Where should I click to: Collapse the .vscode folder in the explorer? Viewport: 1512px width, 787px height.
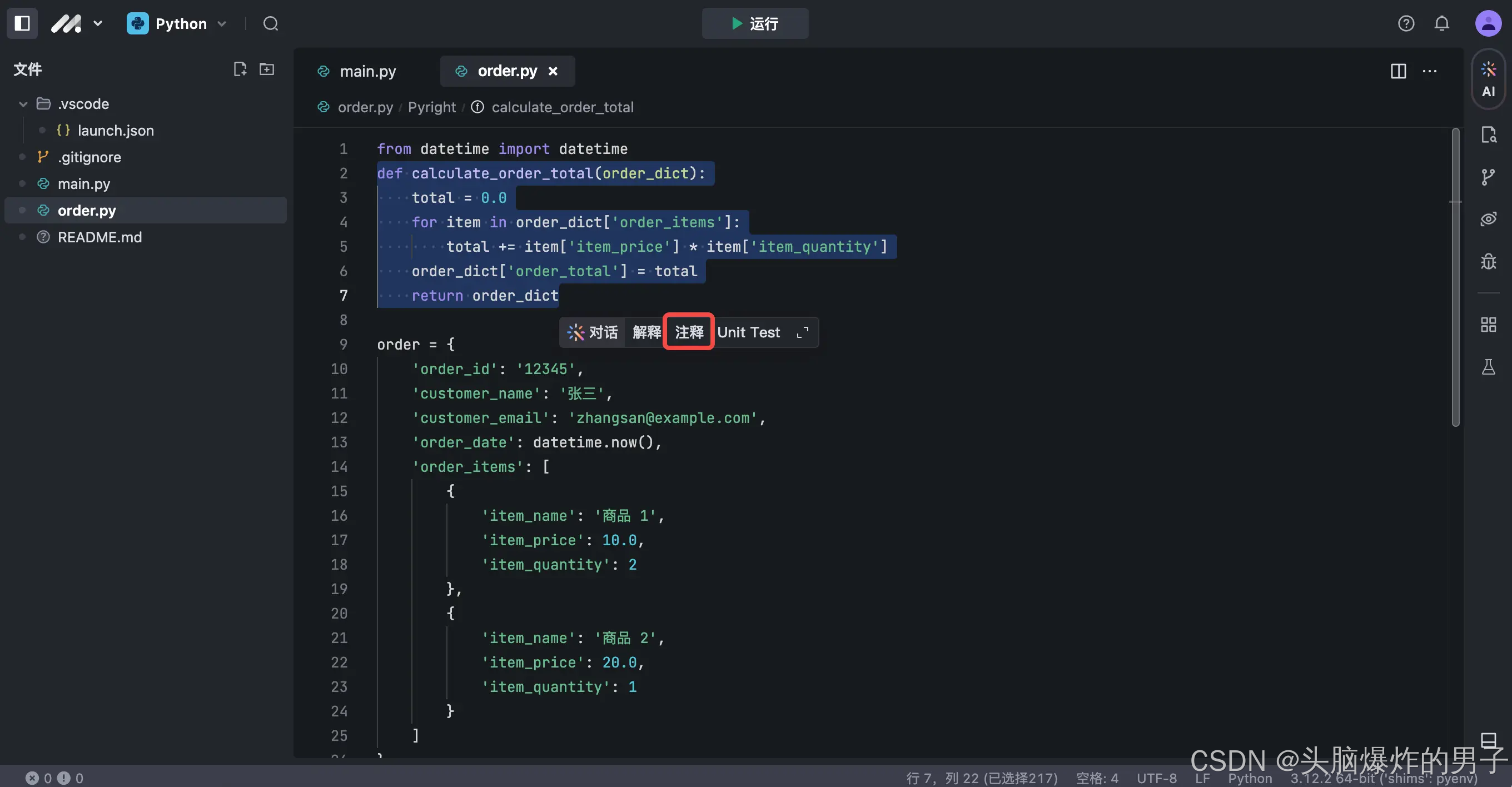pyautogui.click(x=22, y=103)
